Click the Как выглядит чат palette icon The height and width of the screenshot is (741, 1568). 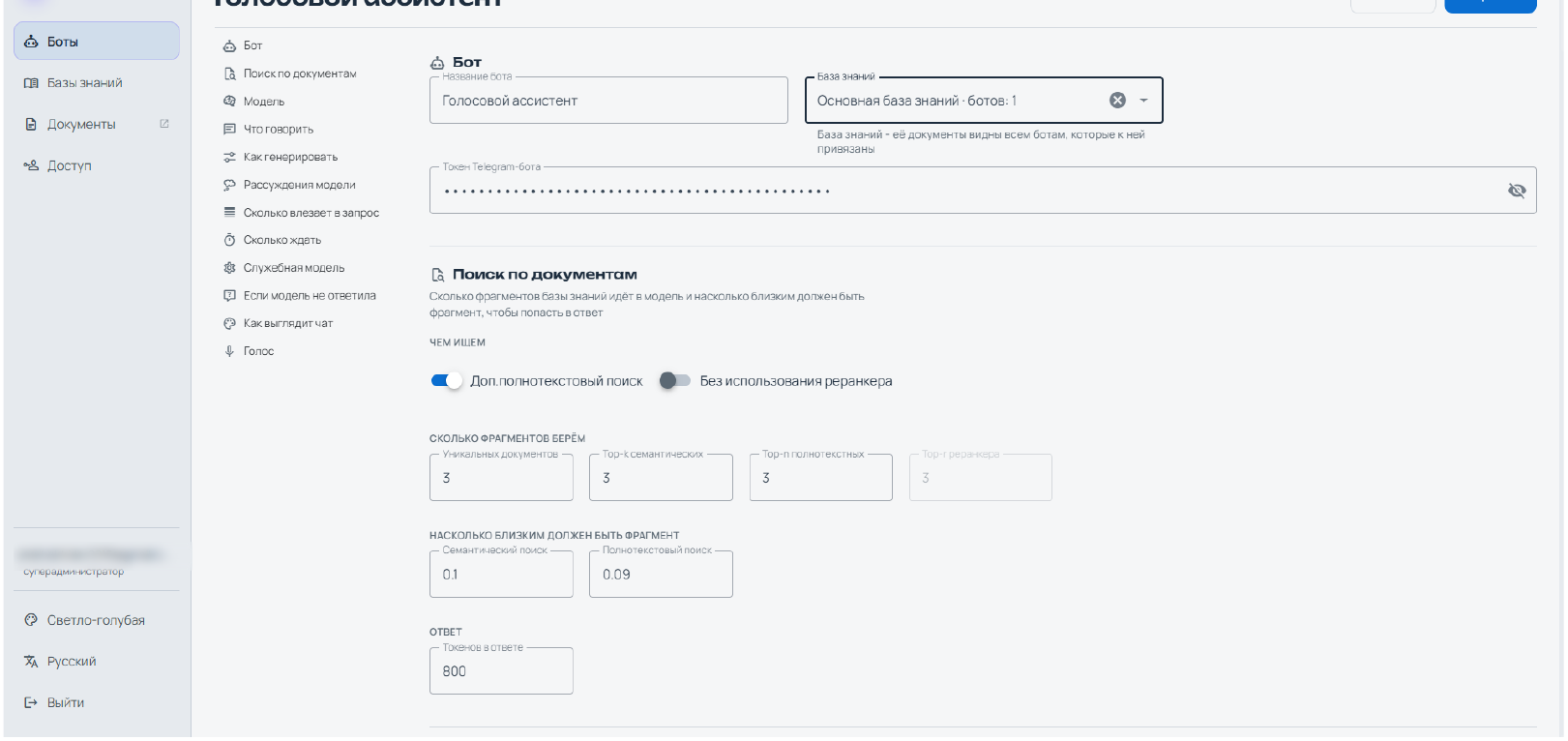pyautogui.click(x=229, y=323)
